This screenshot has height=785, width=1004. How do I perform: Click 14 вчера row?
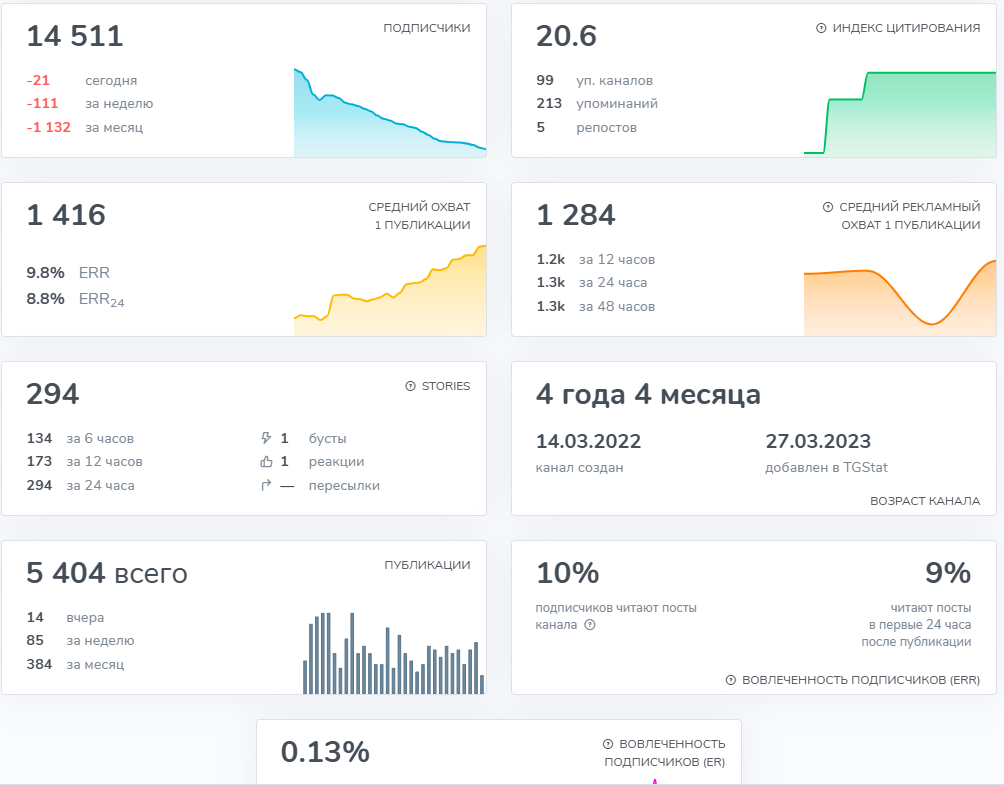pyautogui.click(x=65, y=617)
